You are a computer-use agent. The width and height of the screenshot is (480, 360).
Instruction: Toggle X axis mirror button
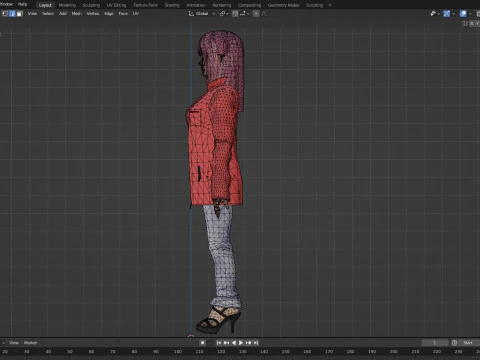(472, 23)
